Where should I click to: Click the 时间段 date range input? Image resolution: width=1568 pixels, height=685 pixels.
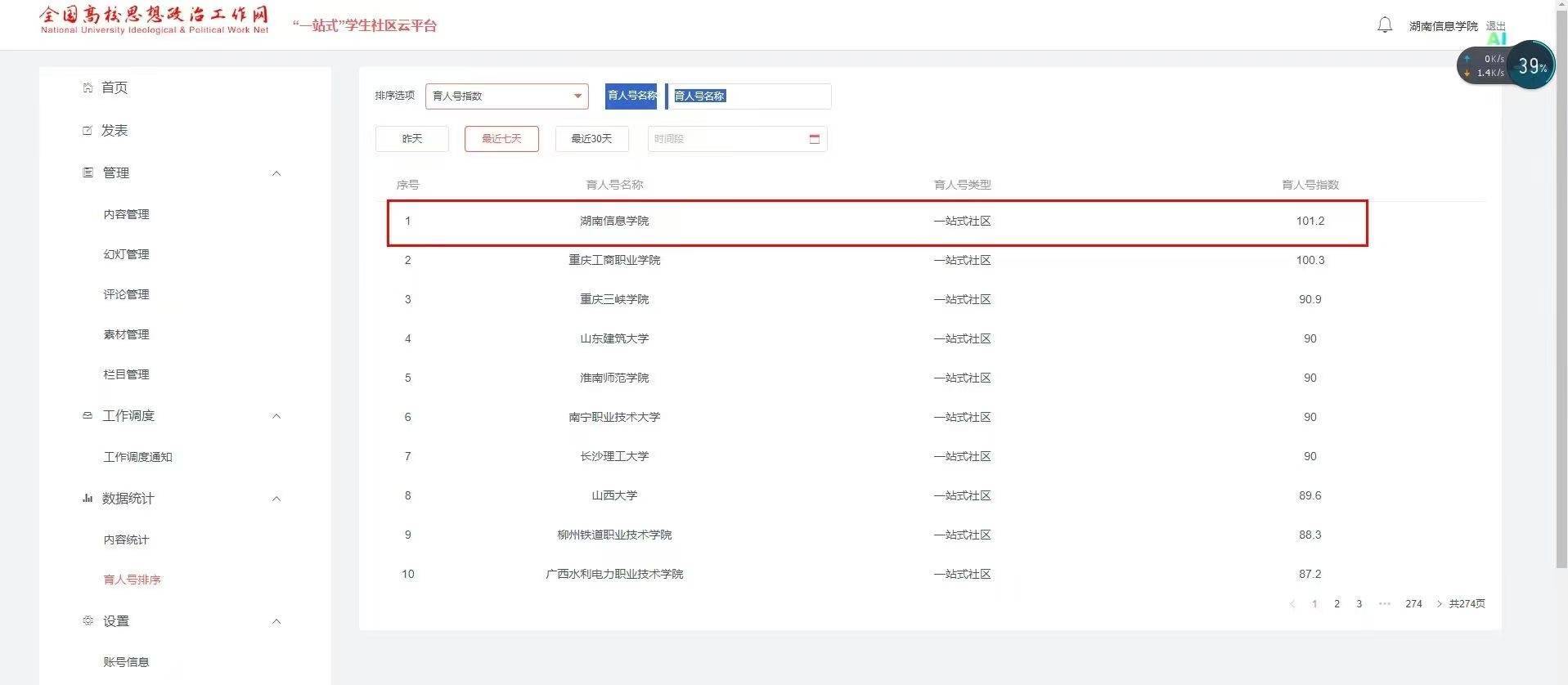737,139
